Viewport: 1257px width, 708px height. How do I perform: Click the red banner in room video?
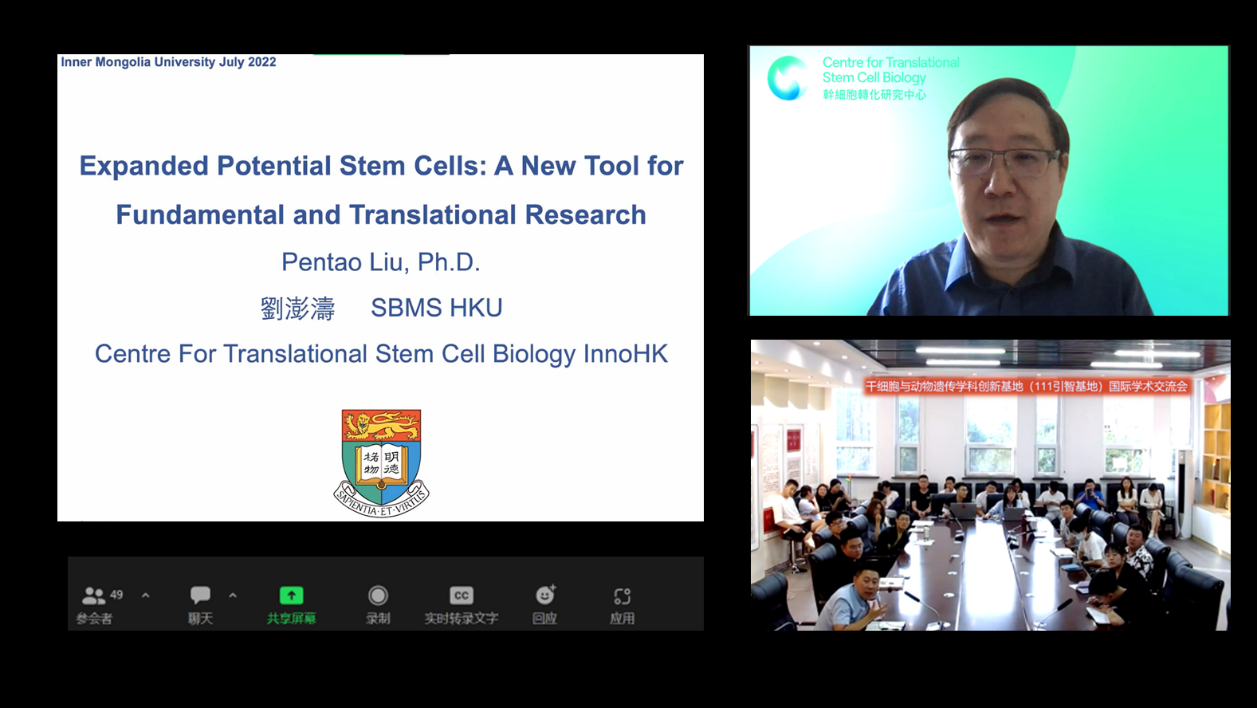pos(1026,386)
